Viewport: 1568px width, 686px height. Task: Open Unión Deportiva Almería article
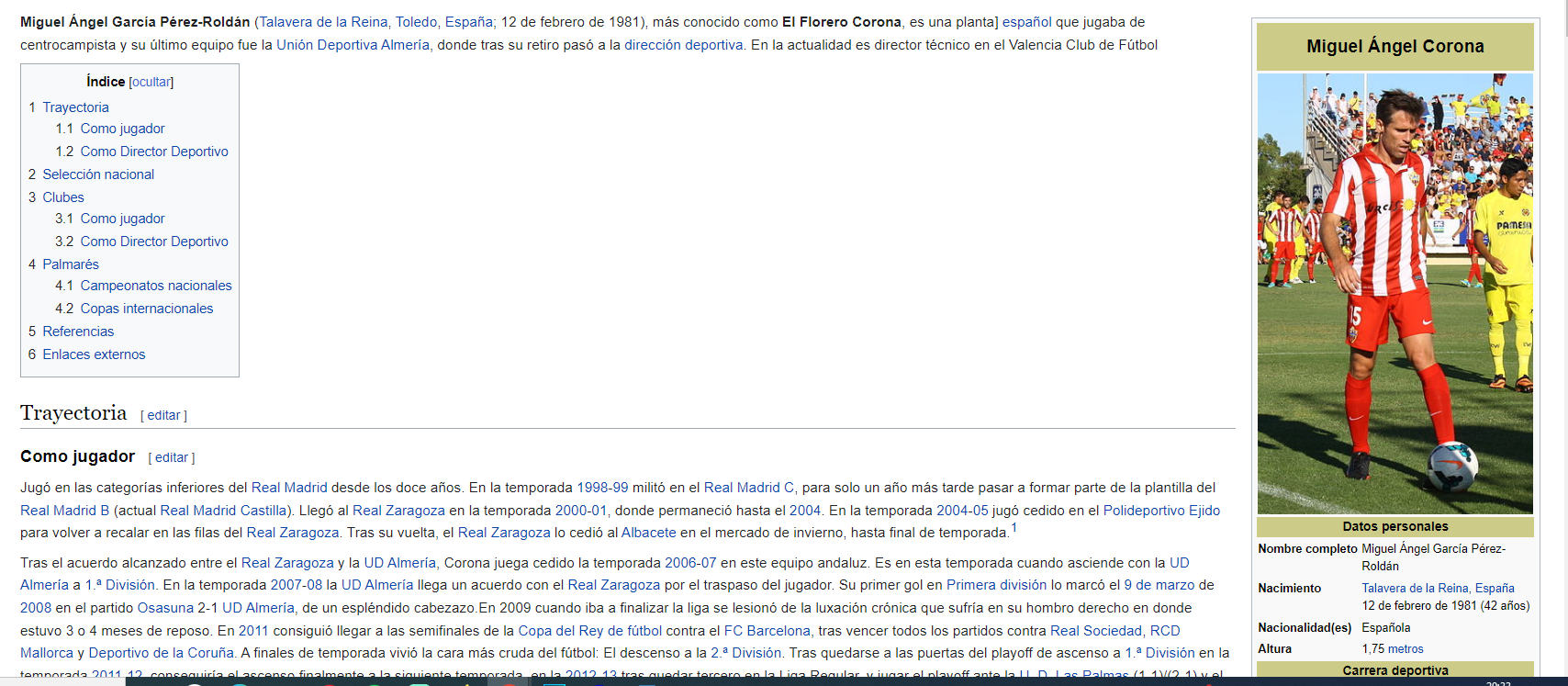[x=353, y=45]
